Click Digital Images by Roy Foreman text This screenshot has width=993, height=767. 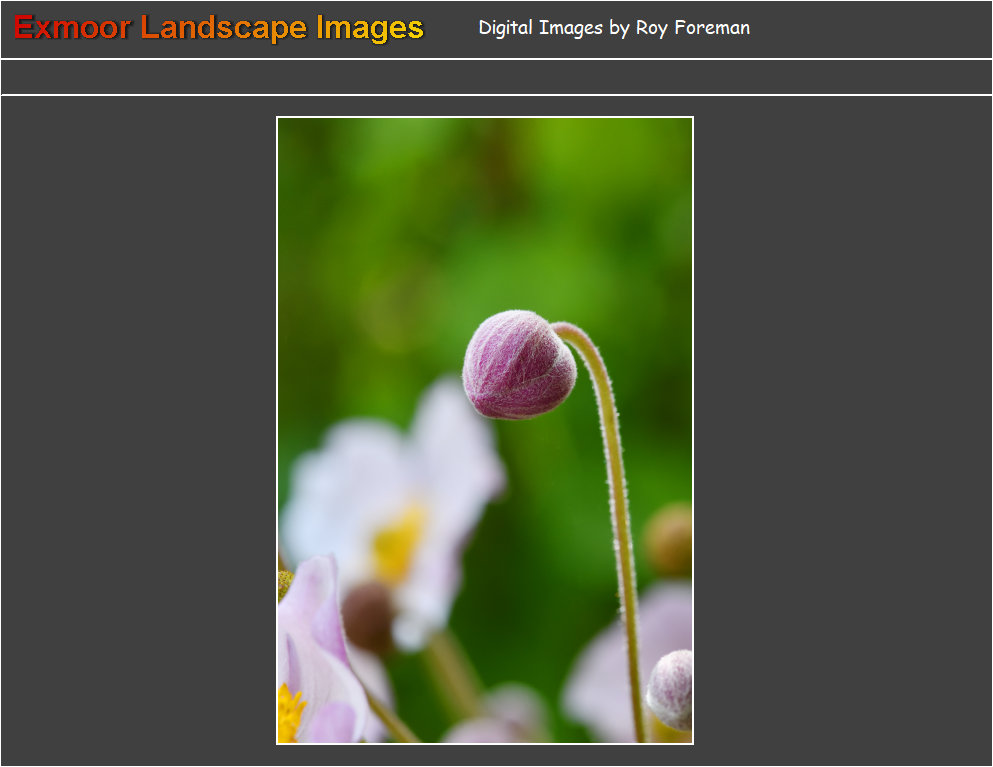click(x=613, y=28)
